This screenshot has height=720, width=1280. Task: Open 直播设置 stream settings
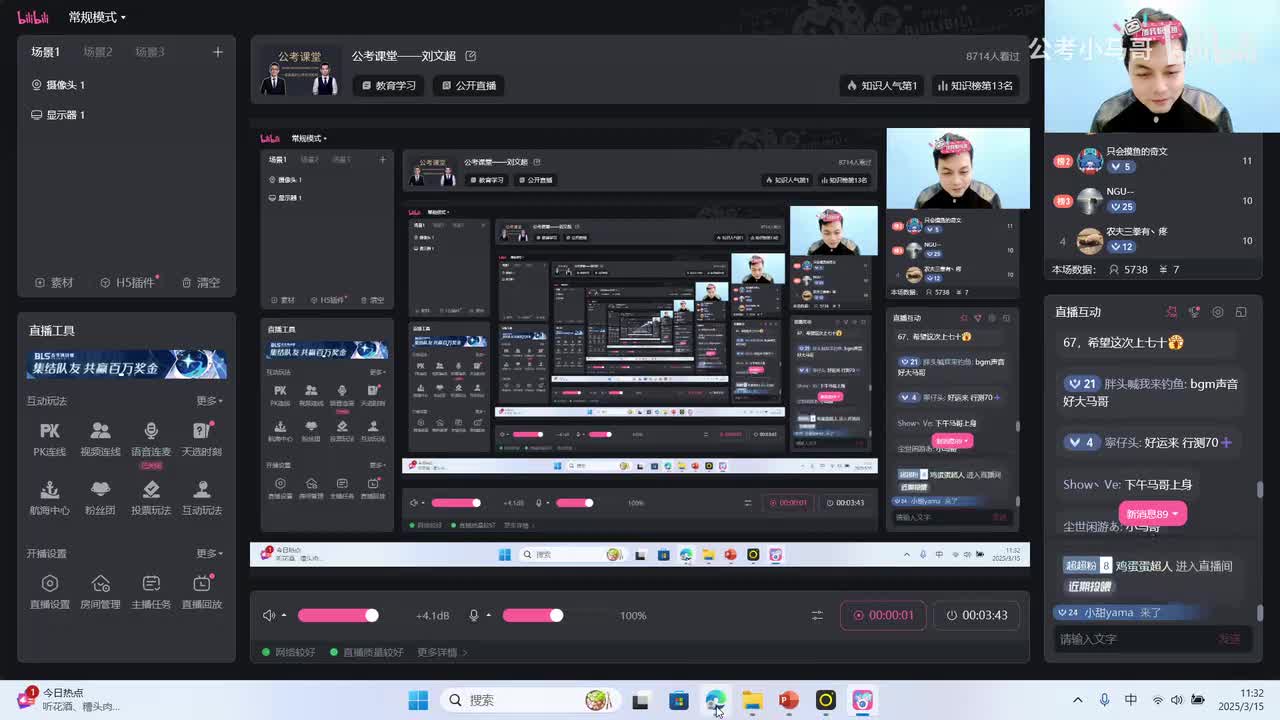tap(50, 592)
